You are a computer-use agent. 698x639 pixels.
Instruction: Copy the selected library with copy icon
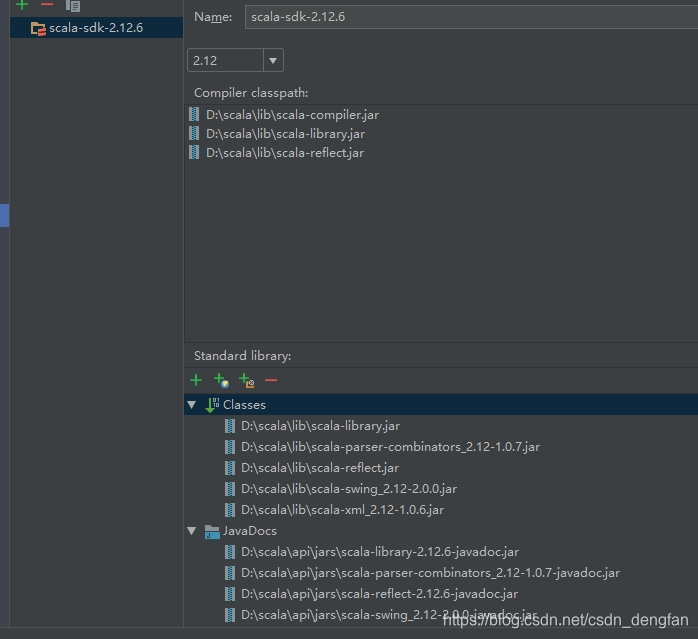click(73, 6)
